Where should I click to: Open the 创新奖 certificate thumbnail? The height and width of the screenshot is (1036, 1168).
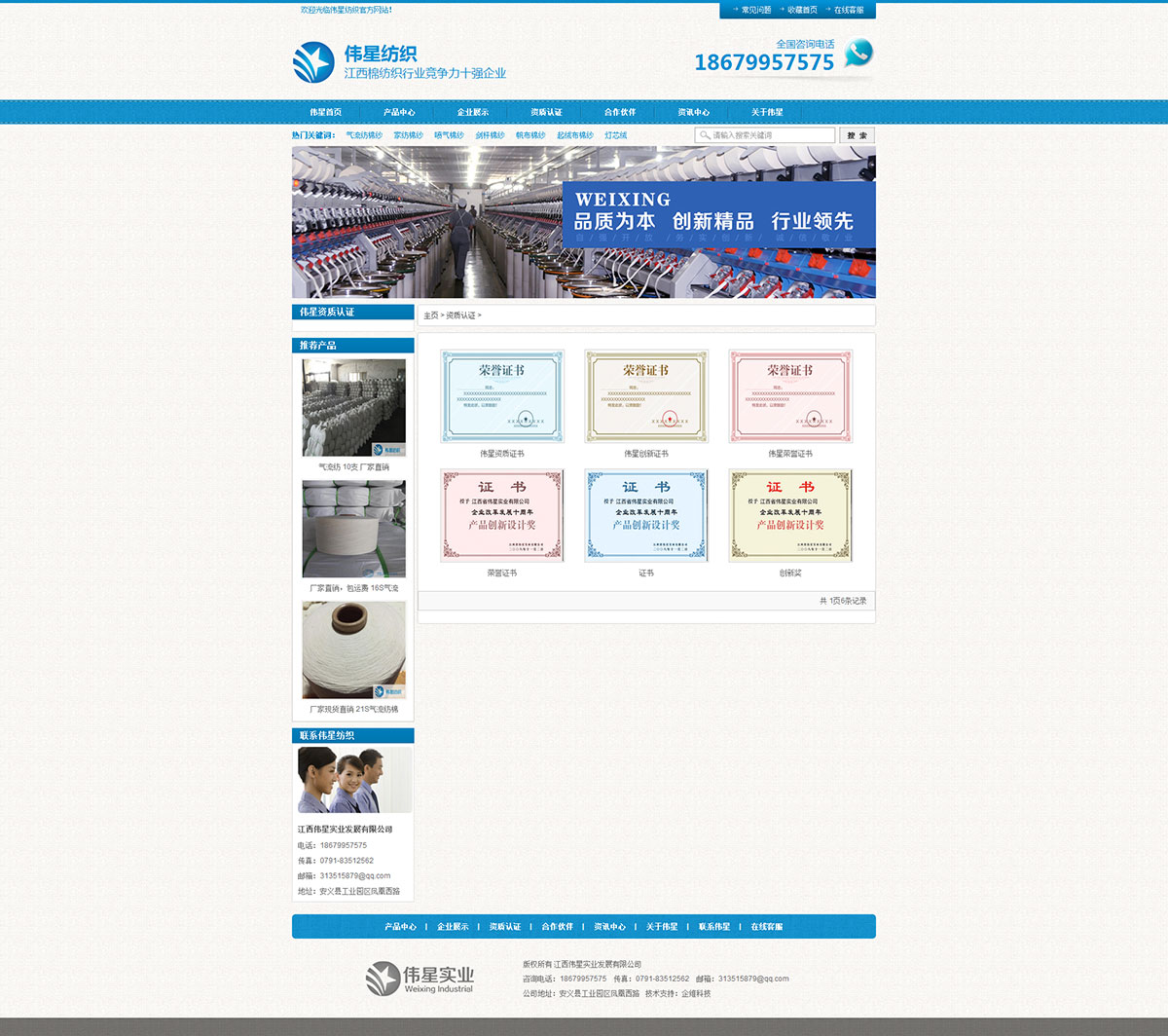[790, 515]
